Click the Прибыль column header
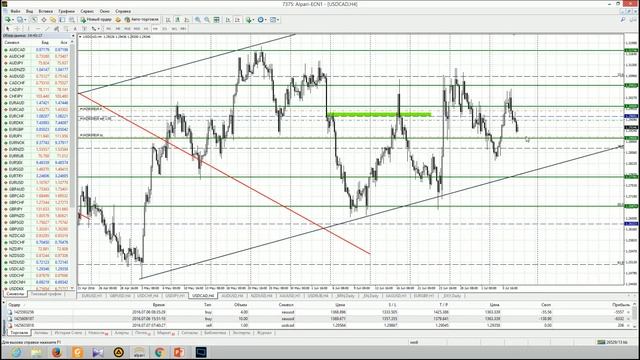This screenshot has width=640, height=360. pos(620,305)
